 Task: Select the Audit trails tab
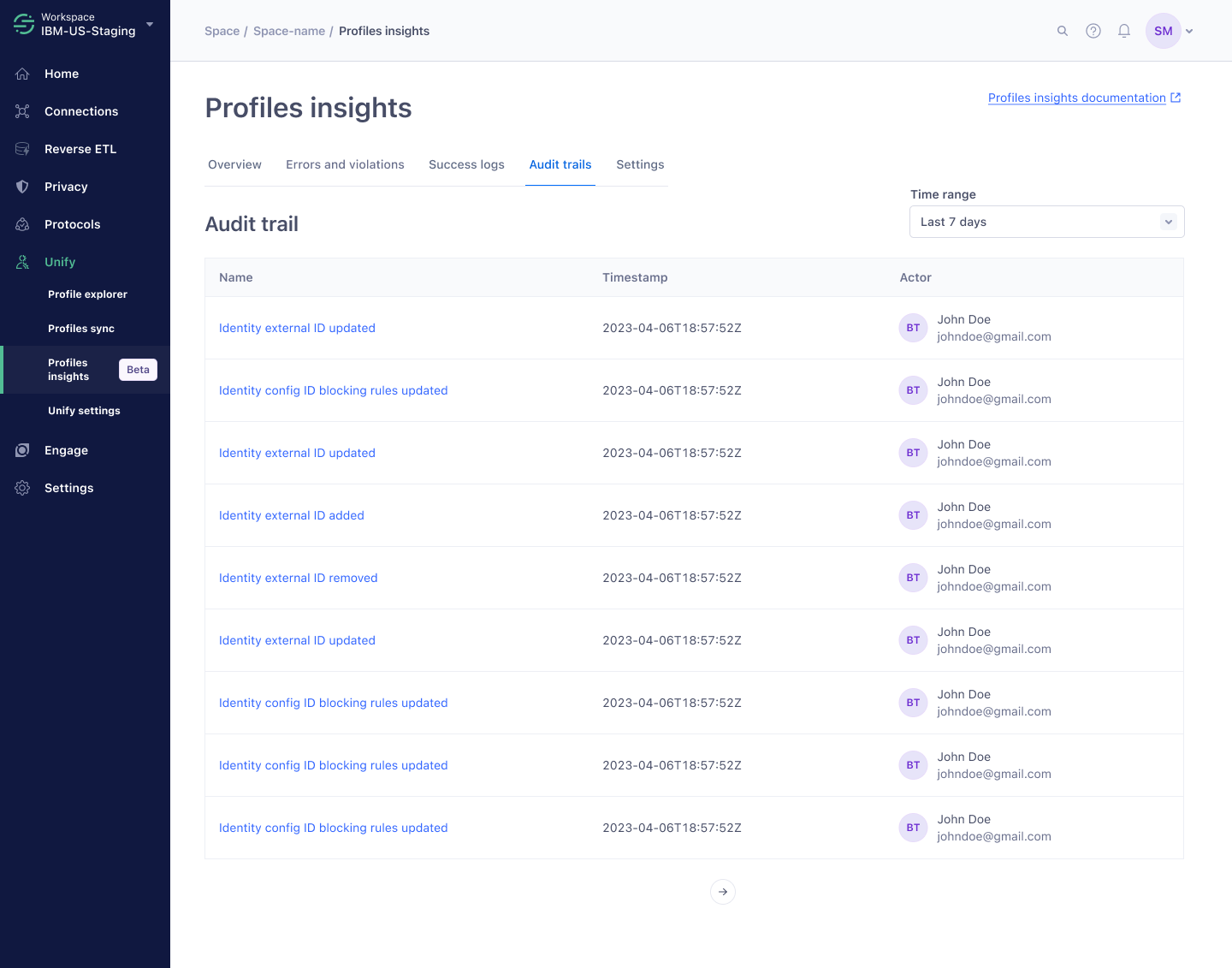tap(560, 164)
